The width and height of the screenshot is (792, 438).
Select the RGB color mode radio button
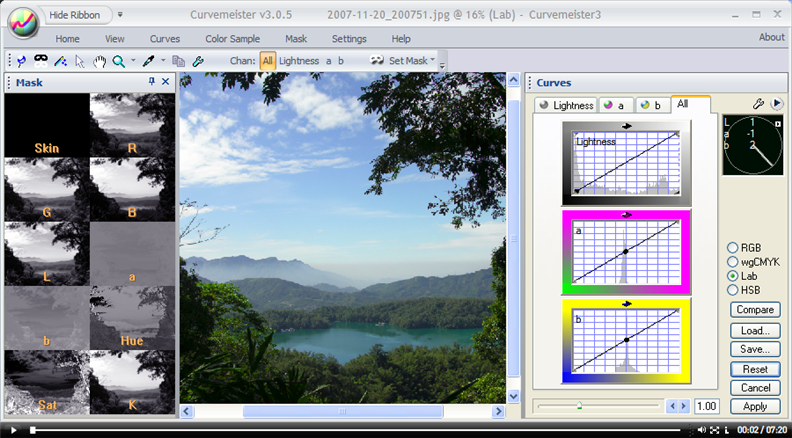click(x=733, y=248)
